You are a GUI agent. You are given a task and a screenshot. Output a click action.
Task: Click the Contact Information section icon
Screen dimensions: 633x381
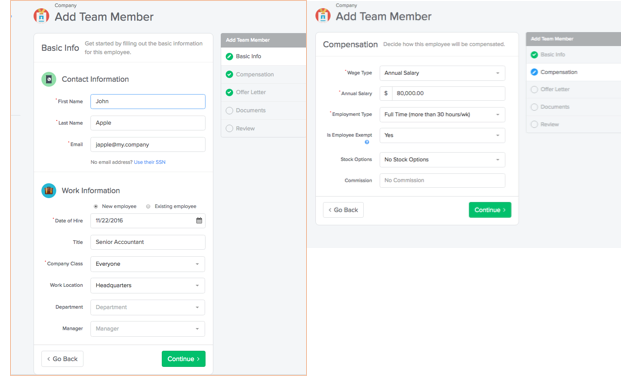point(49,79)
